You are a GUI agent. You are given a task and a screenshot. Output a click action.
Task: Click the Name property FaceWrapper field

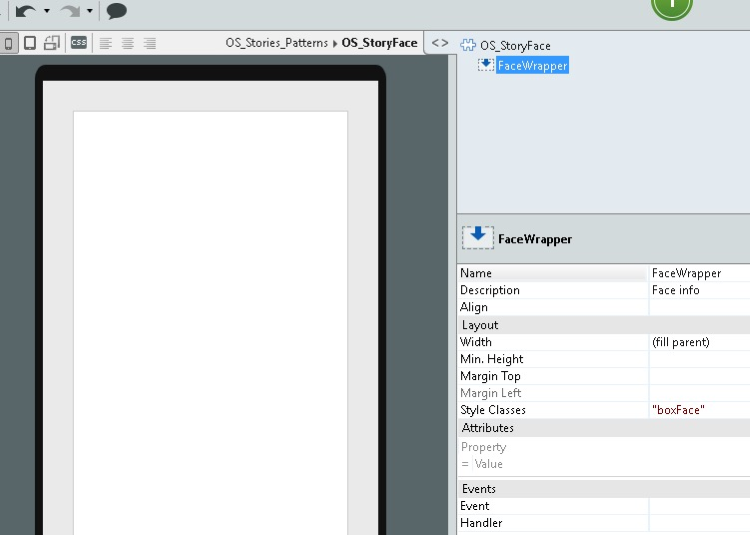coord(698,273)
